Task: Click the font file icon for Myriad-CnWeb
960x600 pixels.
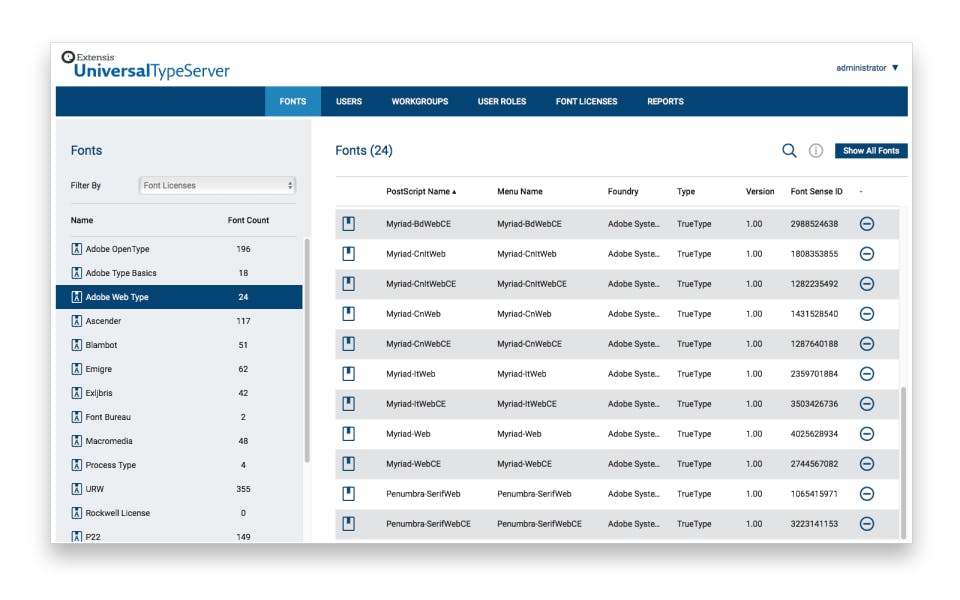Action: (348, 314)
